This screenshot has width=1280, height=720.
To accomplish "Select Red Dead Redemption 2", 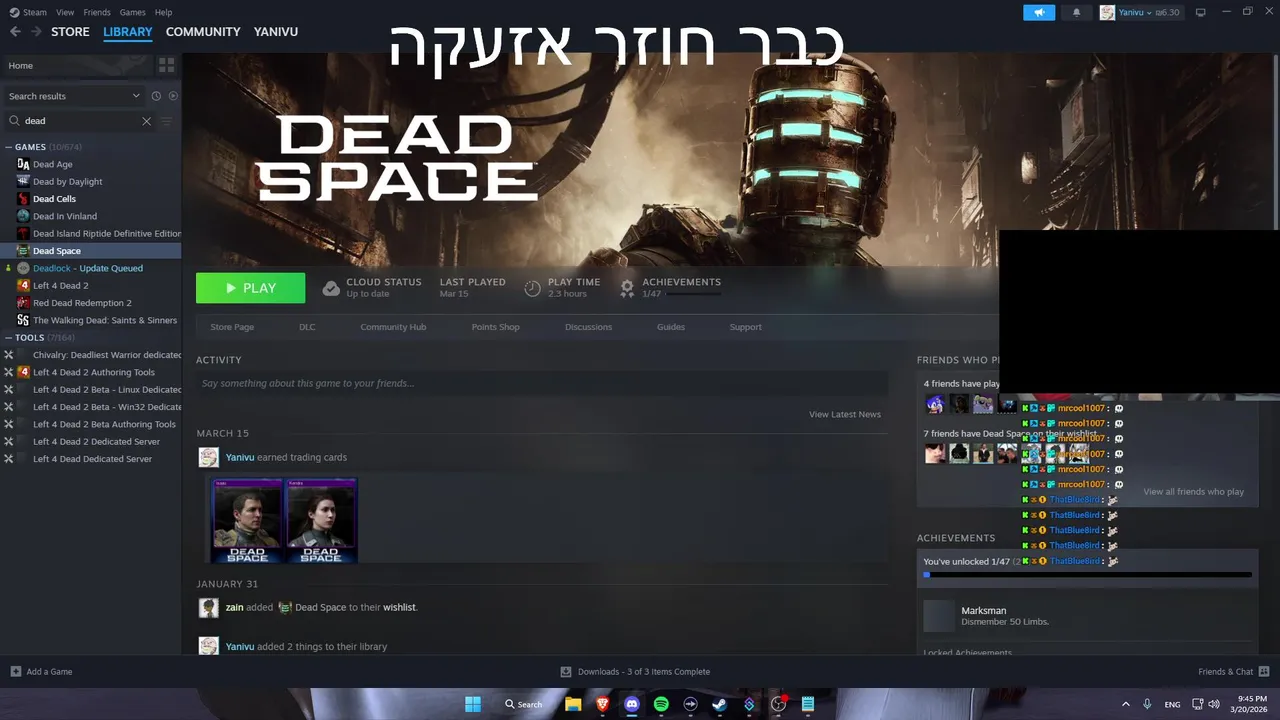I will coord(82,303).
